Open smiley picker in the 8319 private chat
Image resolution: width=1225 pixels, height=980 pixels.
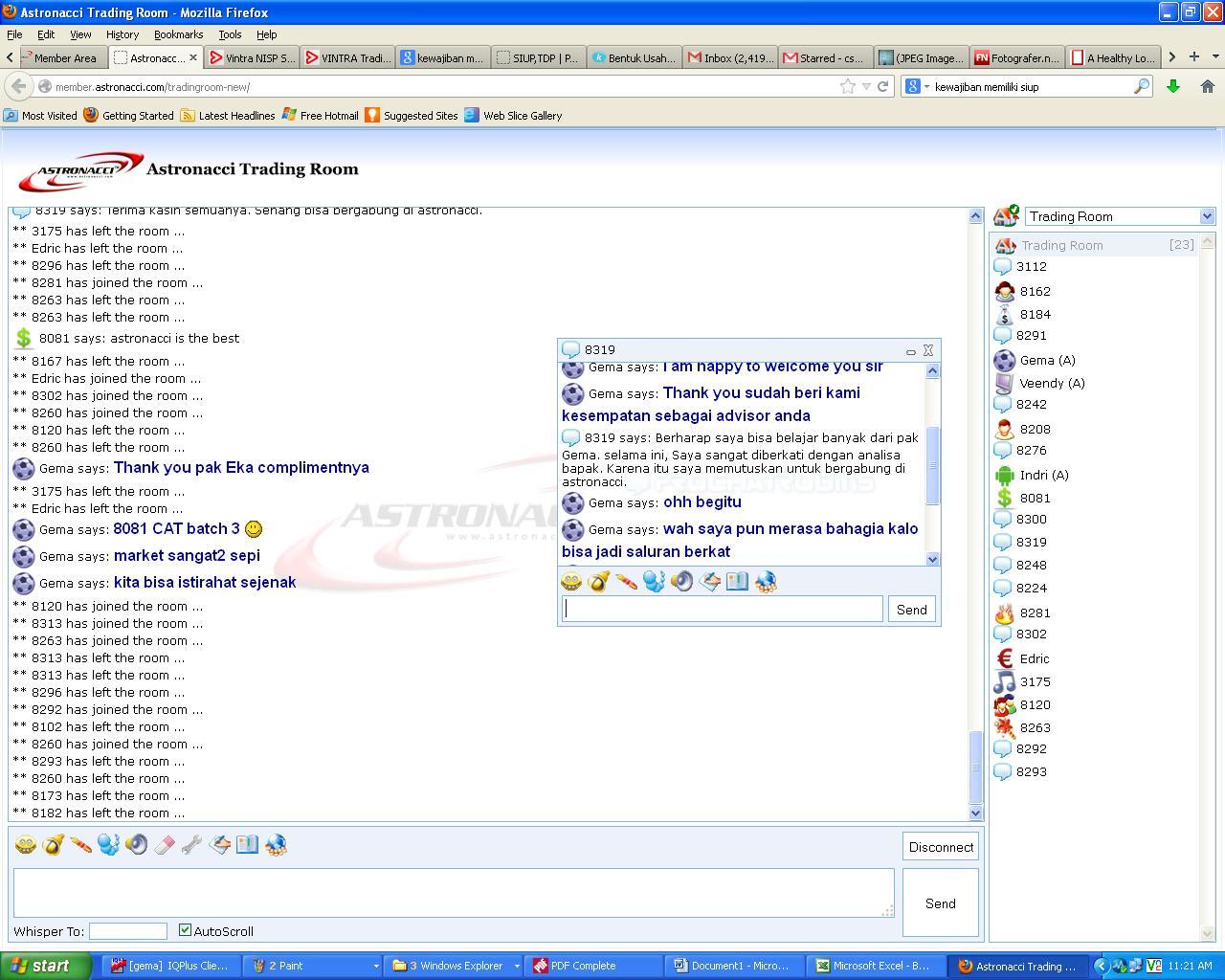[571, 581]
